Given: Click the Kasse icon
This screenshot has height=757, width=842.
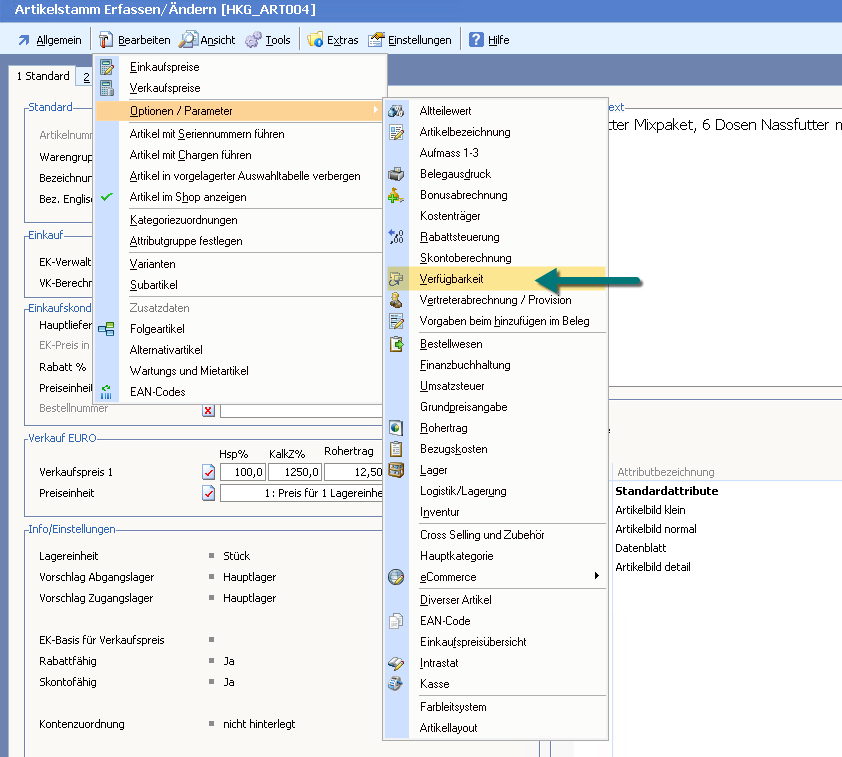Looking at the screenshot, I should click(x=396, y=684).
